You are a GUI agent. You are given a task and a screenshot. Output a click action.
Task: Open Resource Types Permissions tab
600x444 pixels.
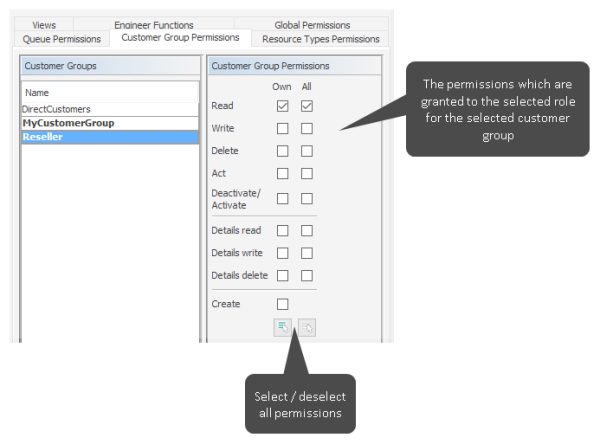click(x=320, y=39)
